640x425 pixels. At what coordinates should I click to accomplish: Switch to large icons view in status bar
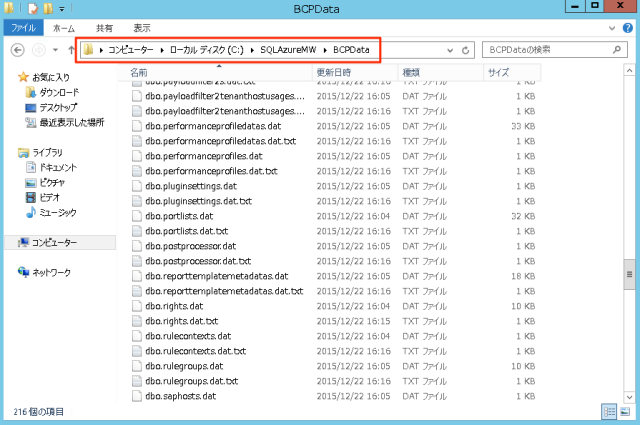click(x=625, y=412)
